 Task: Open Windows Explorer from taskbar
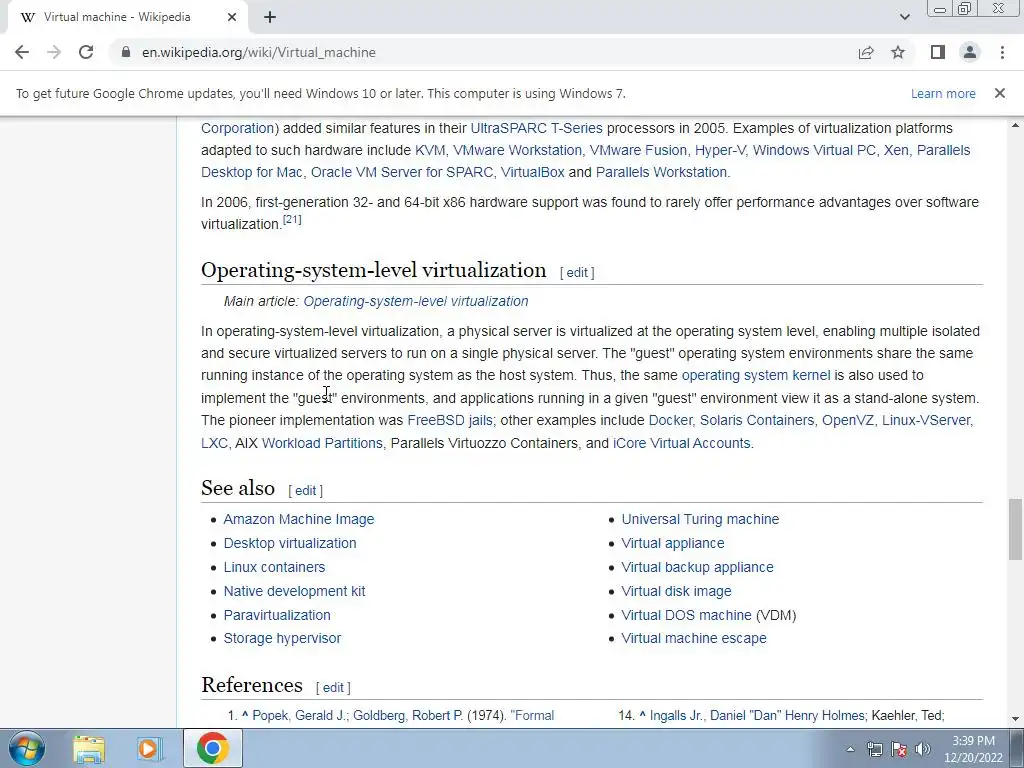point(89,748)
